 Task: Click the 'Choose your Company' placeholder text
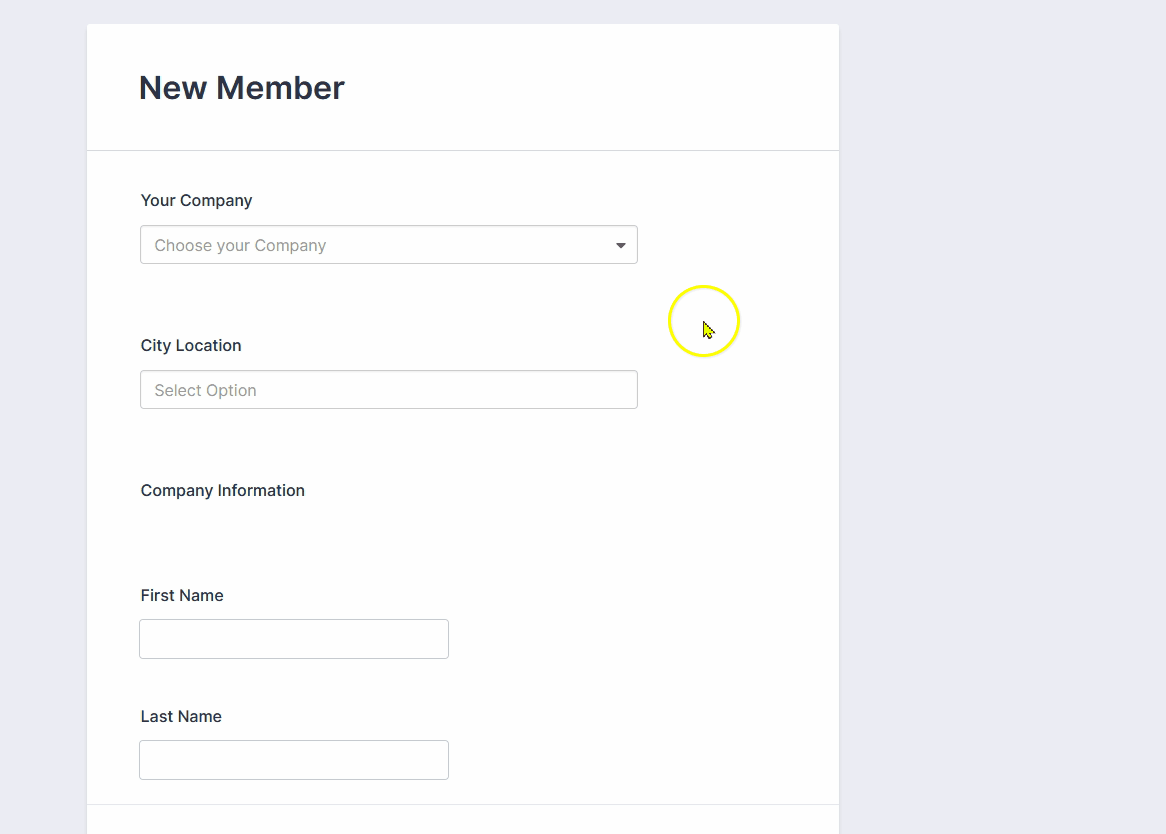click(240, 246)
